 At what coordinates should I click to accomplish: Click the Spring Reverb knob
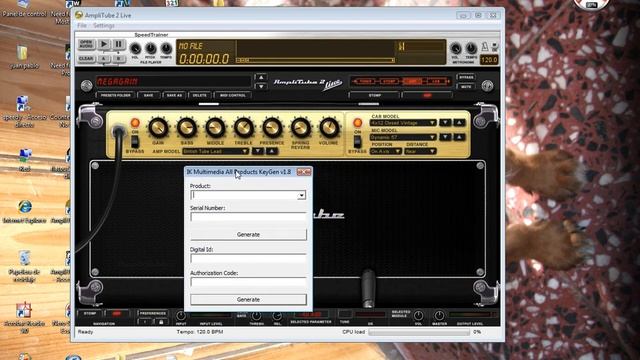pyautogui.click(x=300, y=128)
